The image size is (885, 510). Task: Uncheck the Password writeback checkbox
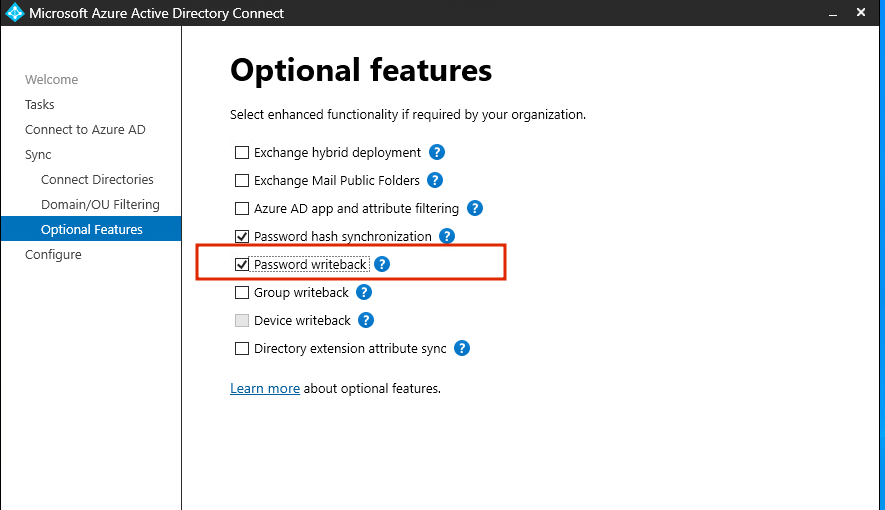pos(242,265)
